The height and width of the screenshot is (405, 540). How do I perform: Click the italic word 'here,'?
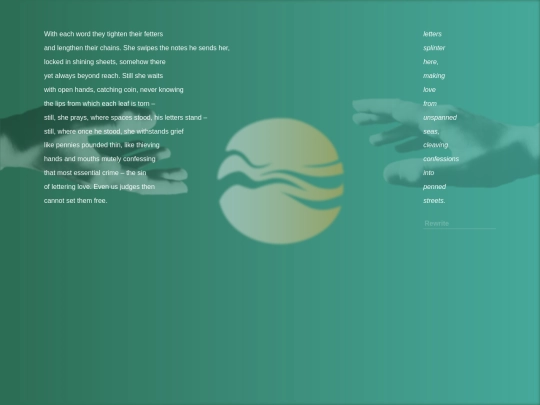pyautogui.click(x=430, y=62)
